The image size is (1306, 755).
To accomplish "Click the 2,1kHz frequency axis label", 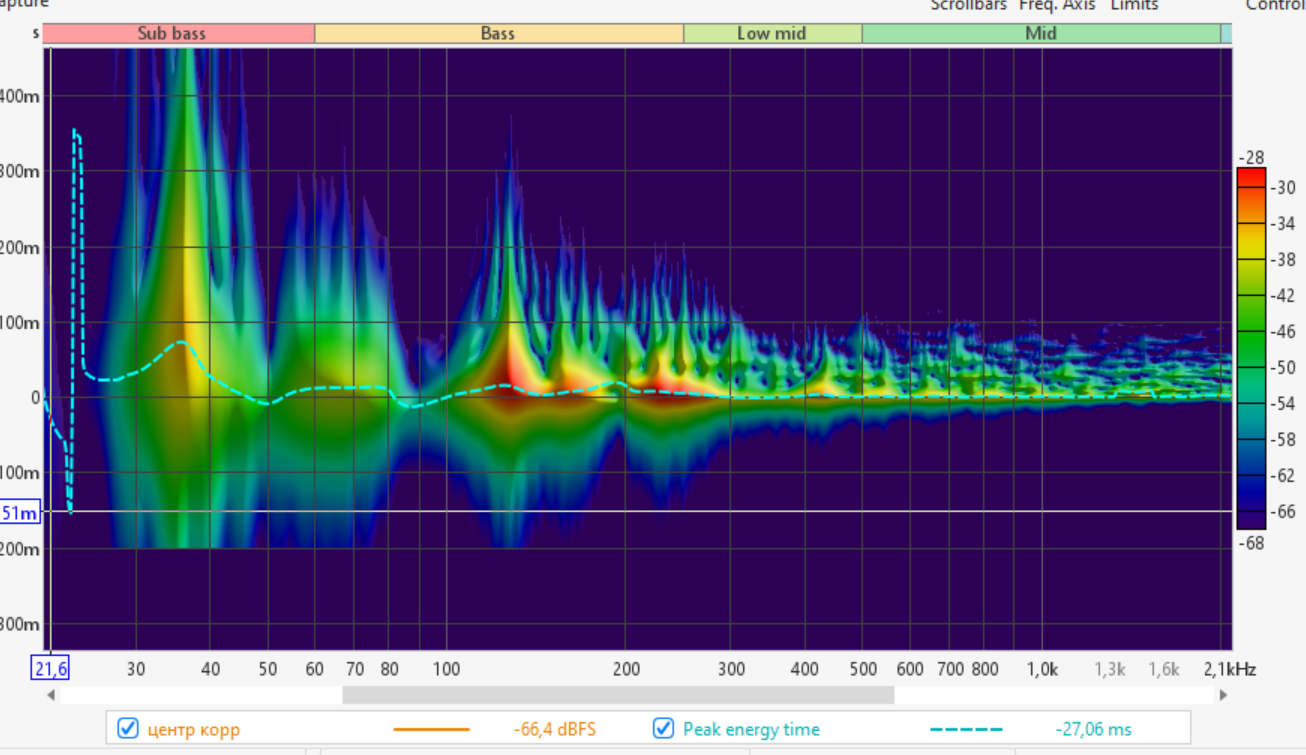I will 1231,669.
